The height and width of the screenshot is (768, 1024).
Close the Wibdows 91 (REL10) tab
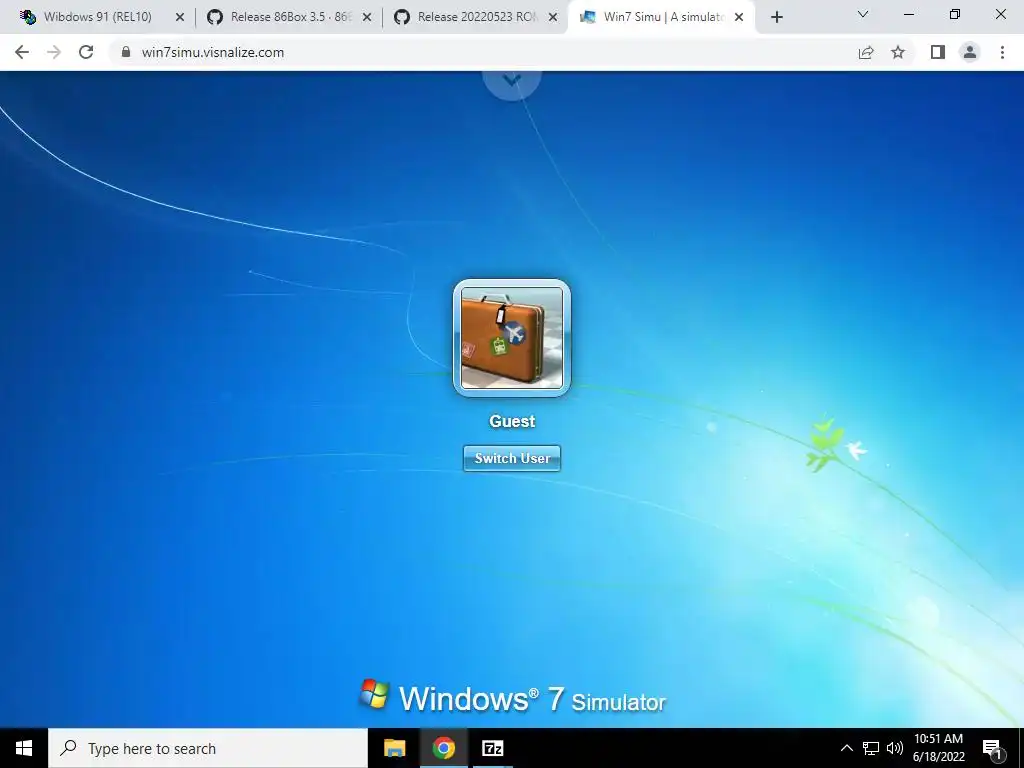click(180, 17)
